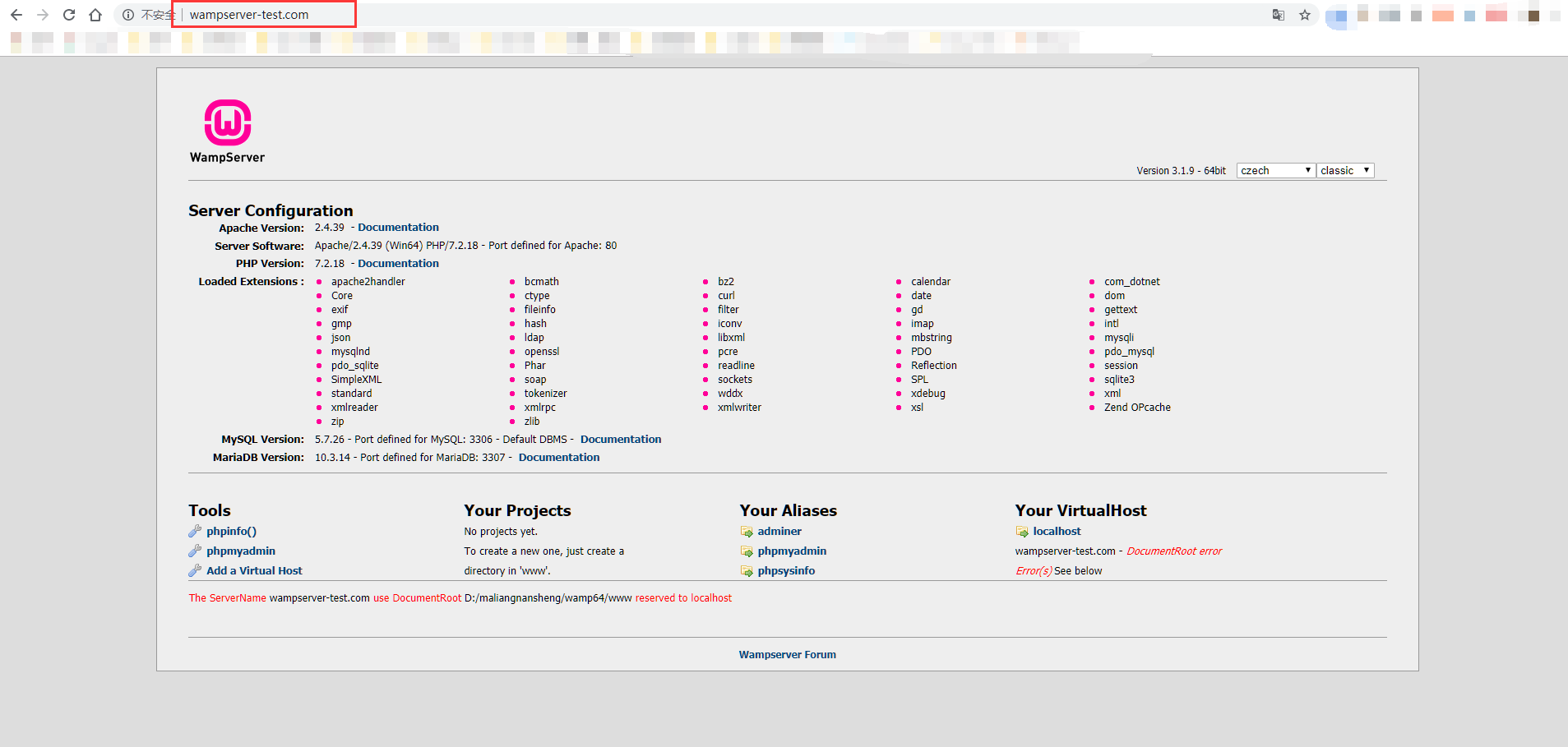
Task: Open the Apache Documentation link
Action: (x=398, y=228)
